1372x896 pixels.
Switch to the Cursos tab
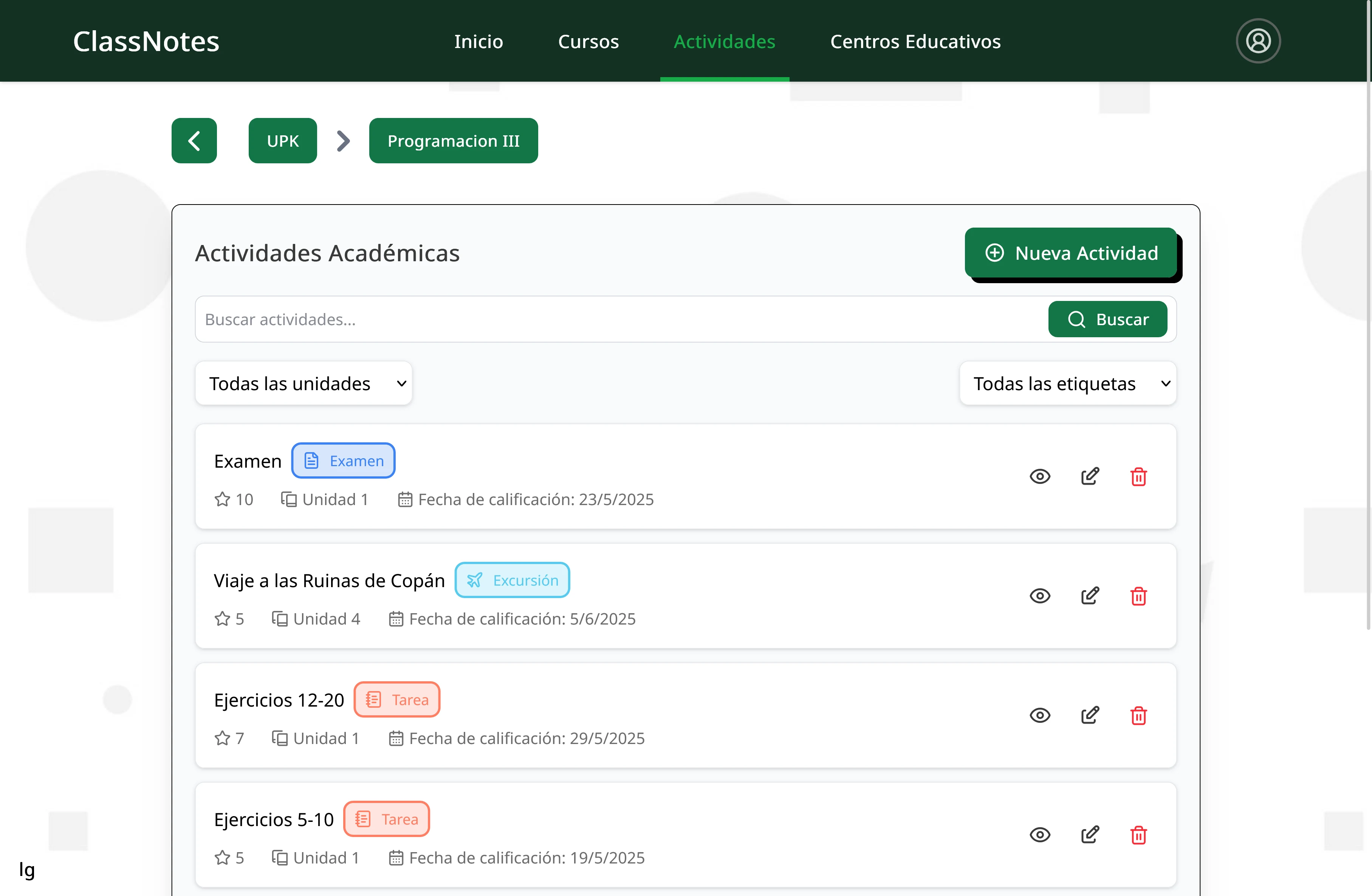[x=588, y=41]
